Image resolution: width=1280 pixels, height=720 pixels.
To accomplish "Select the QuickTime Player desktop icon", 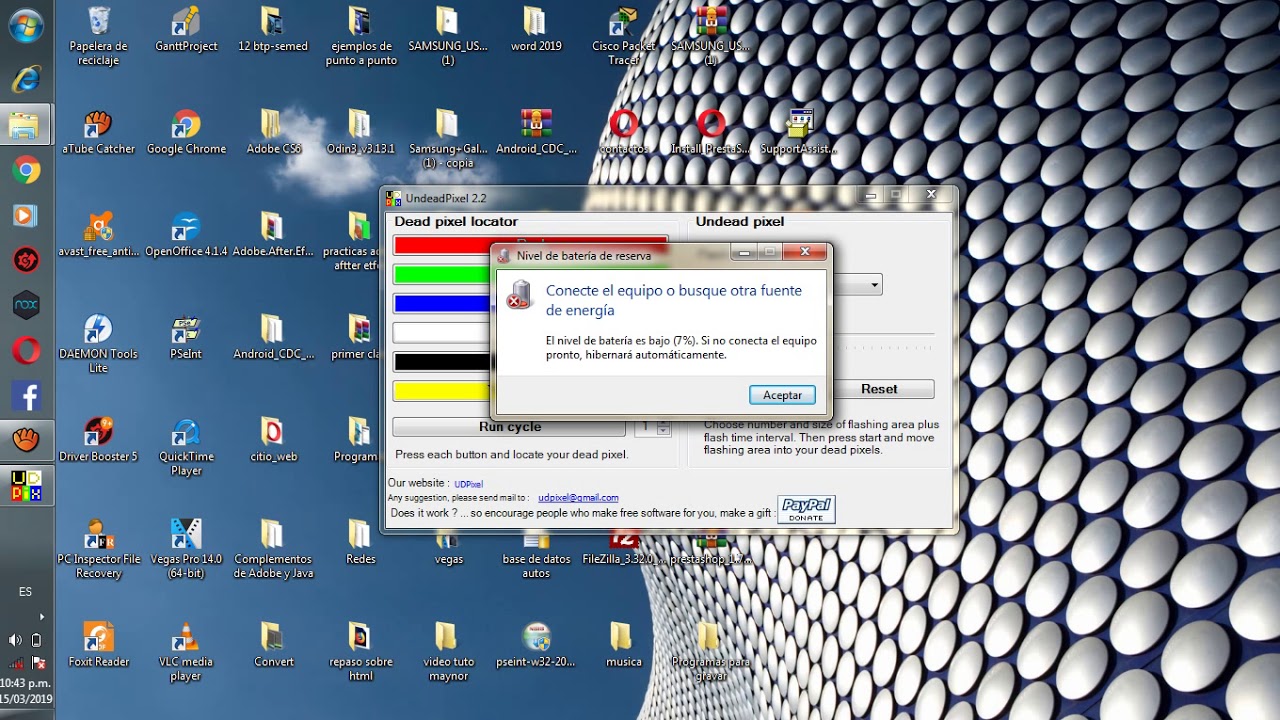I will (x=186, y=447).
